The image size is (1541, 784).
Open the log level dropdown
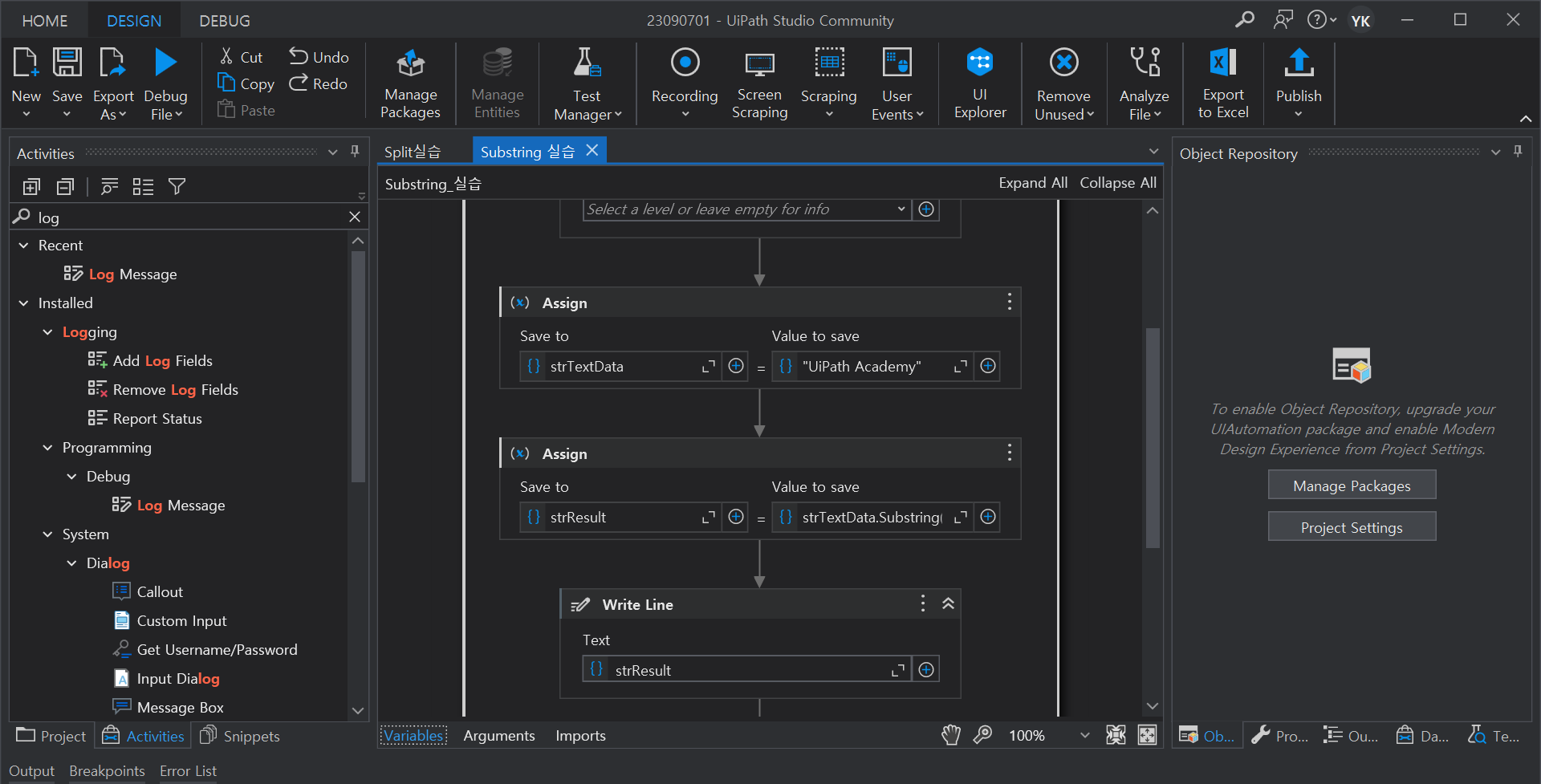[901, 209]
